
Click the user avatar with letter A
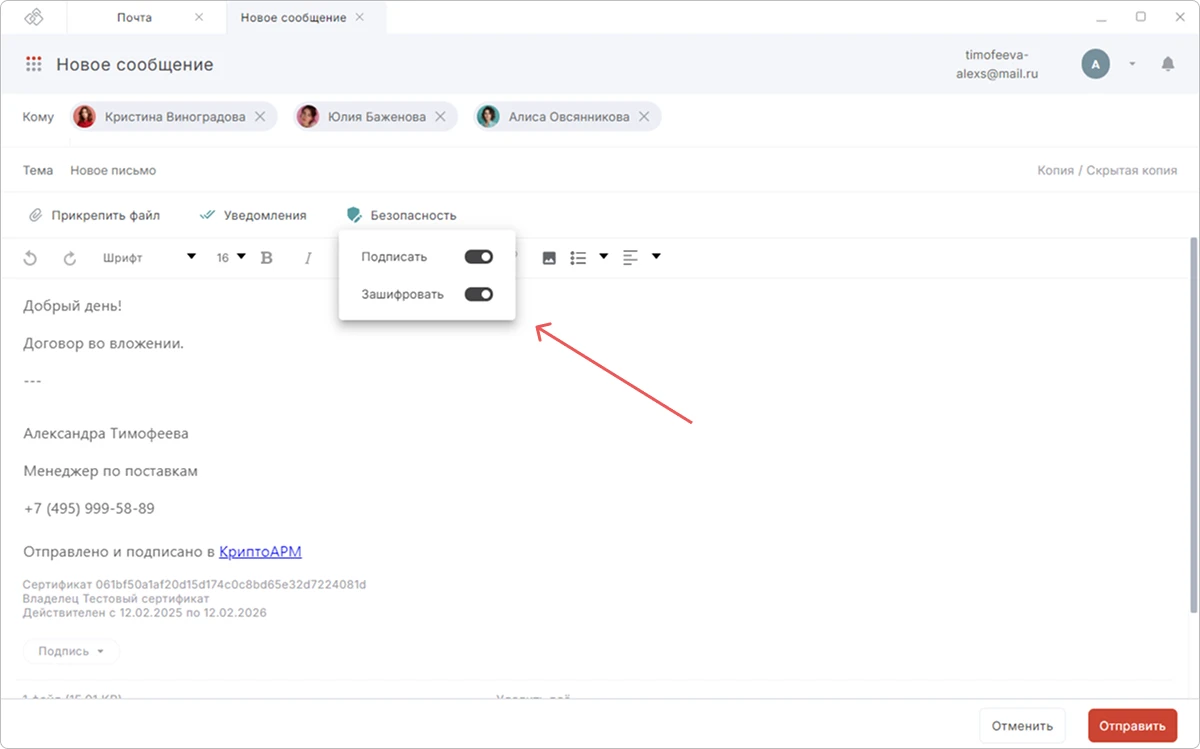tap(1095, 64)
